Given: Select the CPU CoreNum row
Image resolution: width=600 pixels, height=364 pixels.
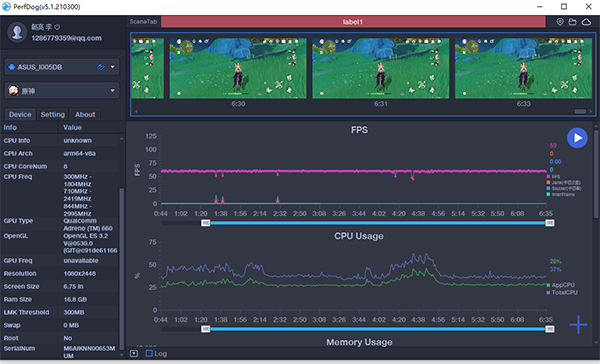Looking at the screenshot, I should tap(59, 166).
